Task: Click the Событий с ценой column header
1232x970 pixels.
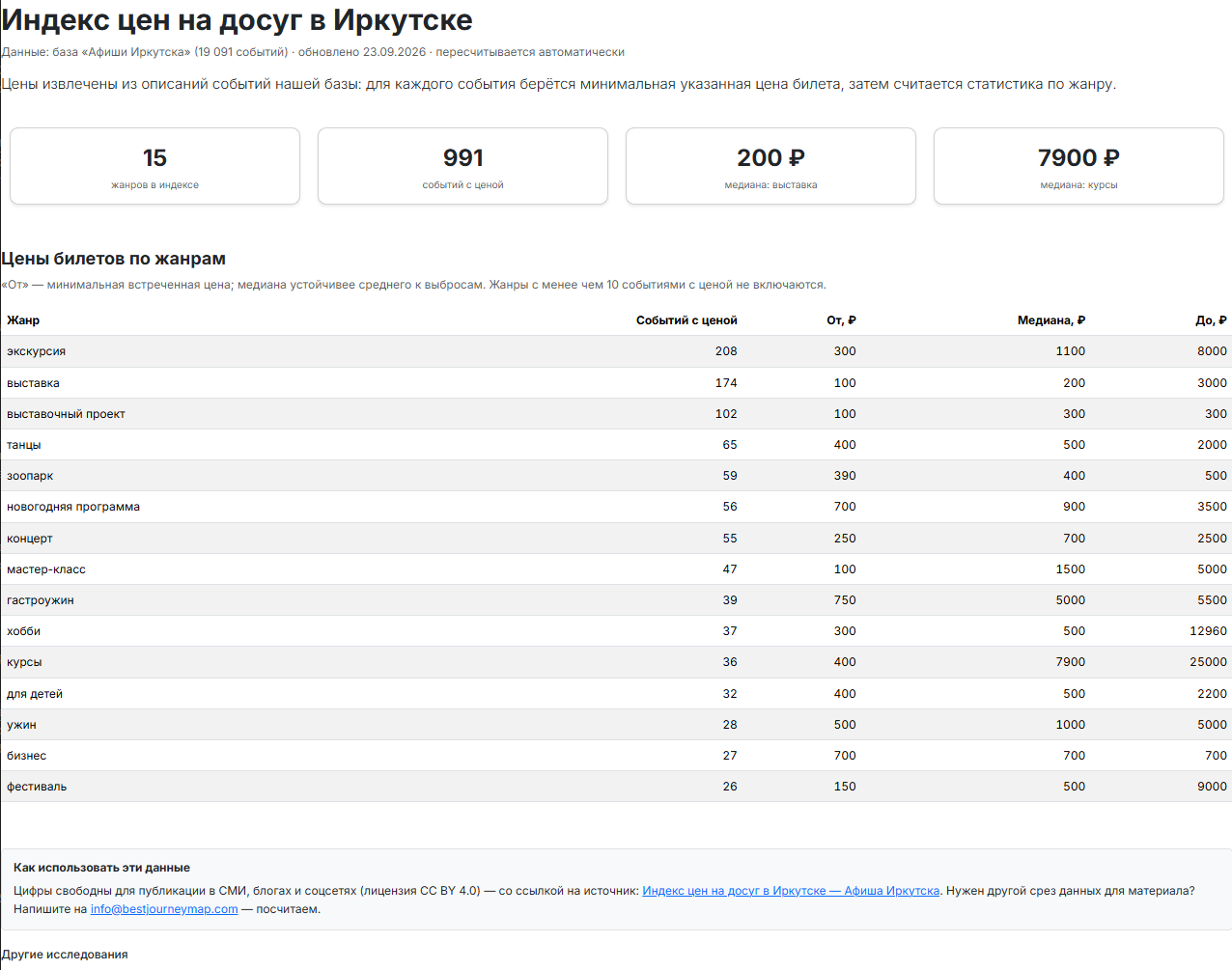Action: click(686, 320)
